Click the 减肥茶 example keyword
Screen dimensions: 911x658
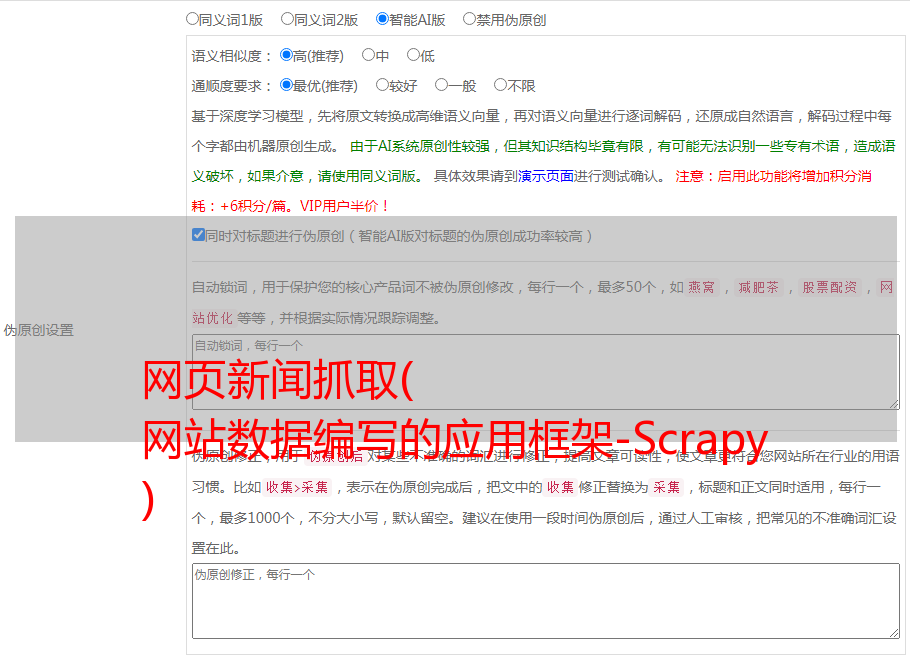(758, 287)
